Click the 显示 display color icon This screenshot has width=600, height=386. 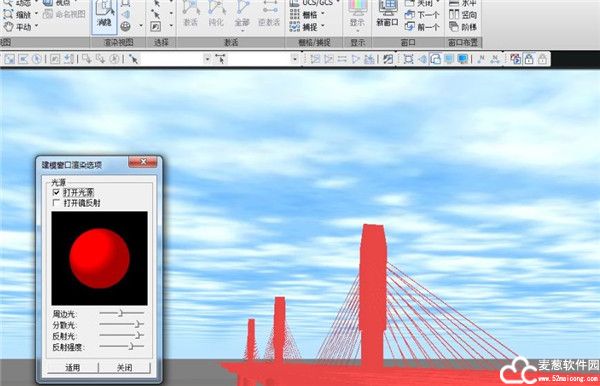click(x=358, y=14)
